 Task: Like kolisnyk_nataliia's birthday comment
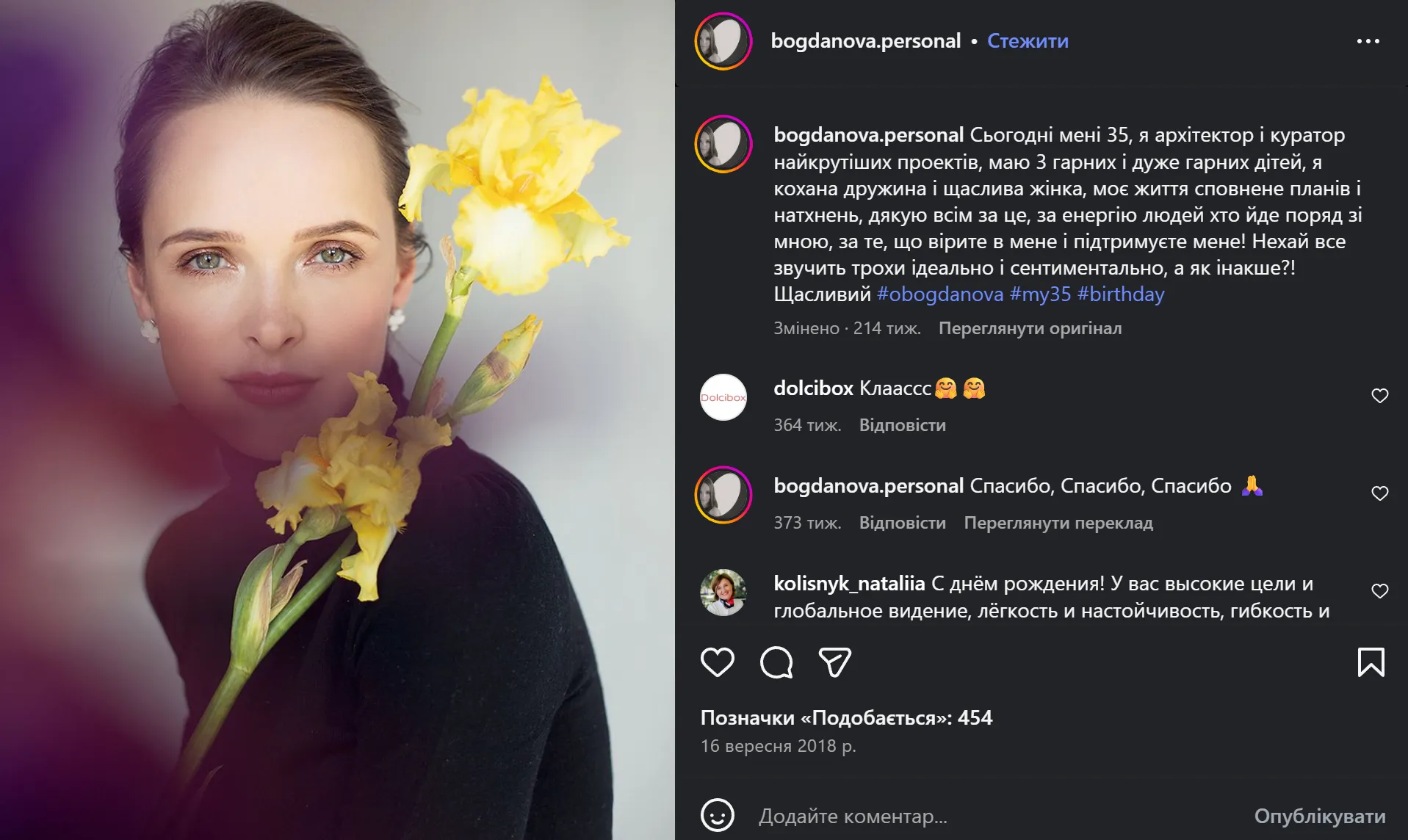tap(1379, 591)
